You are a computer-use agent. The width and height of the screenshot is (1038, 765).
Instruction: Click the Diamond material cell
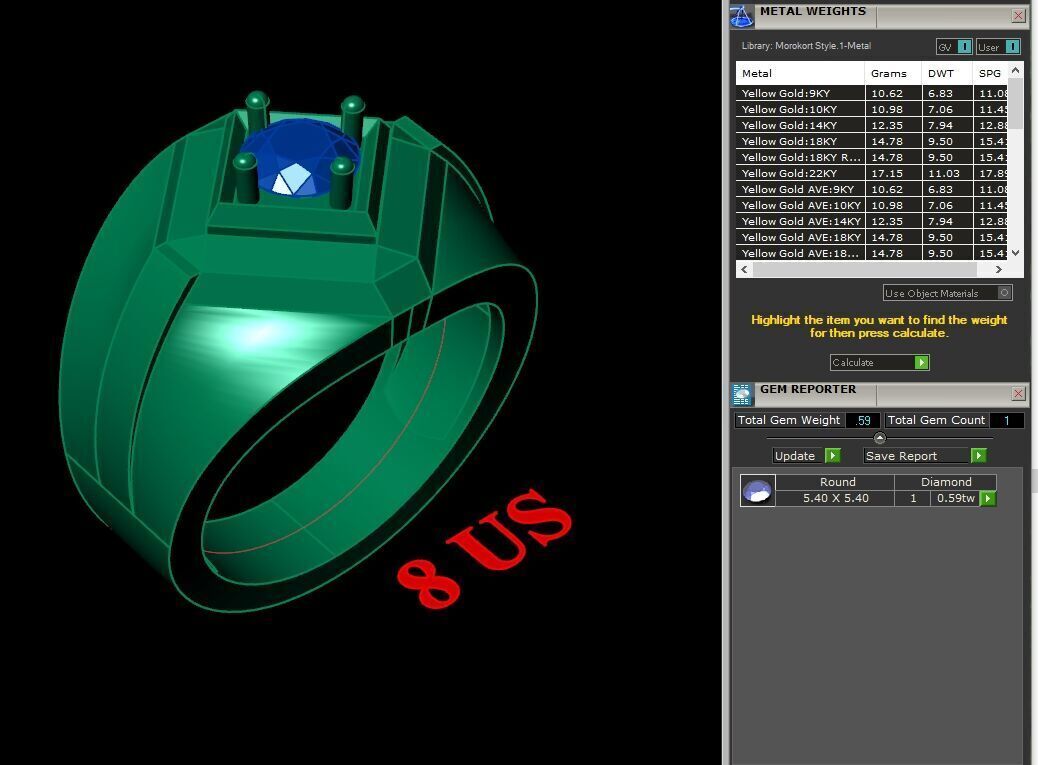pos(946,482)
